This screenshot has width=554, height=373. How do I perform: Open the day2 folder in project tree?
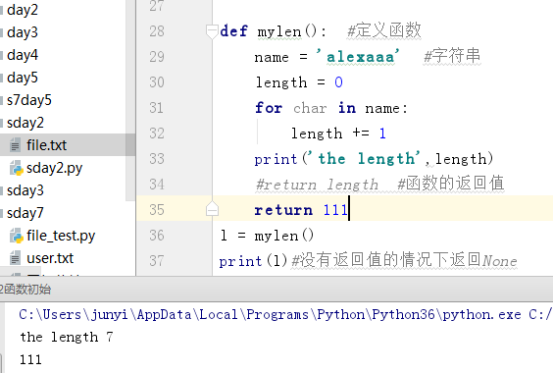coord(22,10)
